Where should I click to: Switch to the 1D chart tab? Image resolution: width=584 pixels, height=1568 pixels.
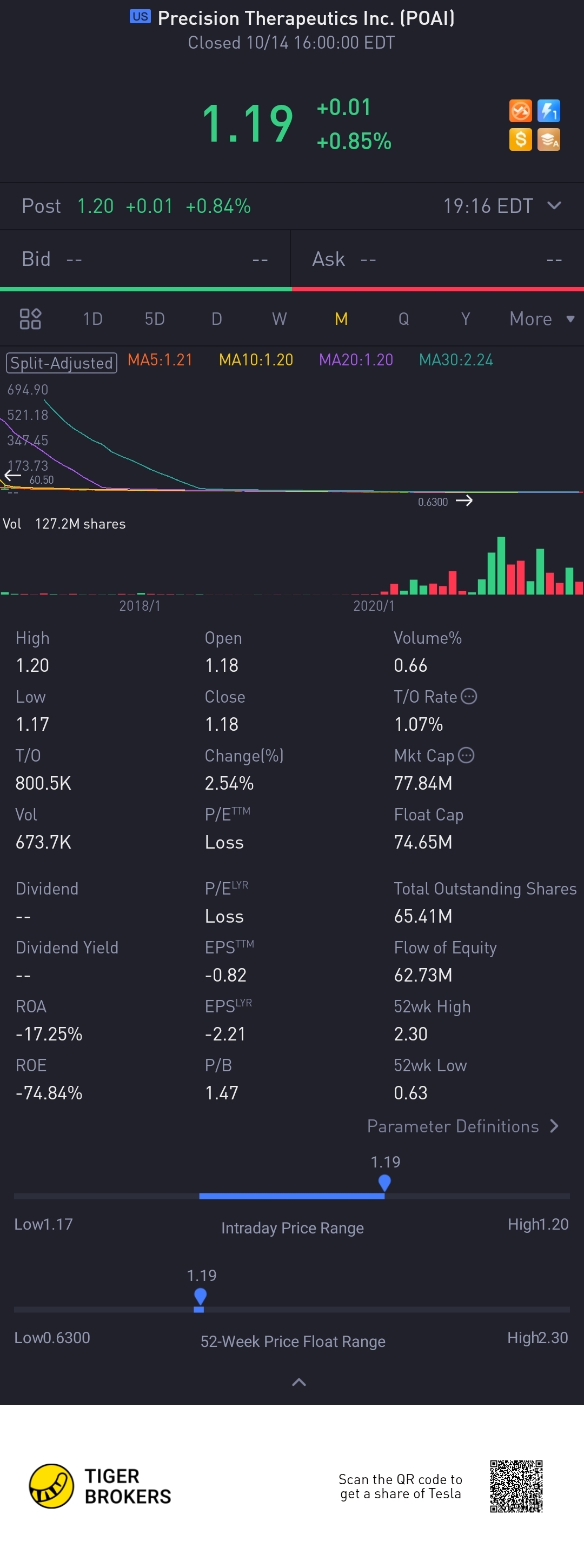pos(92,319)
